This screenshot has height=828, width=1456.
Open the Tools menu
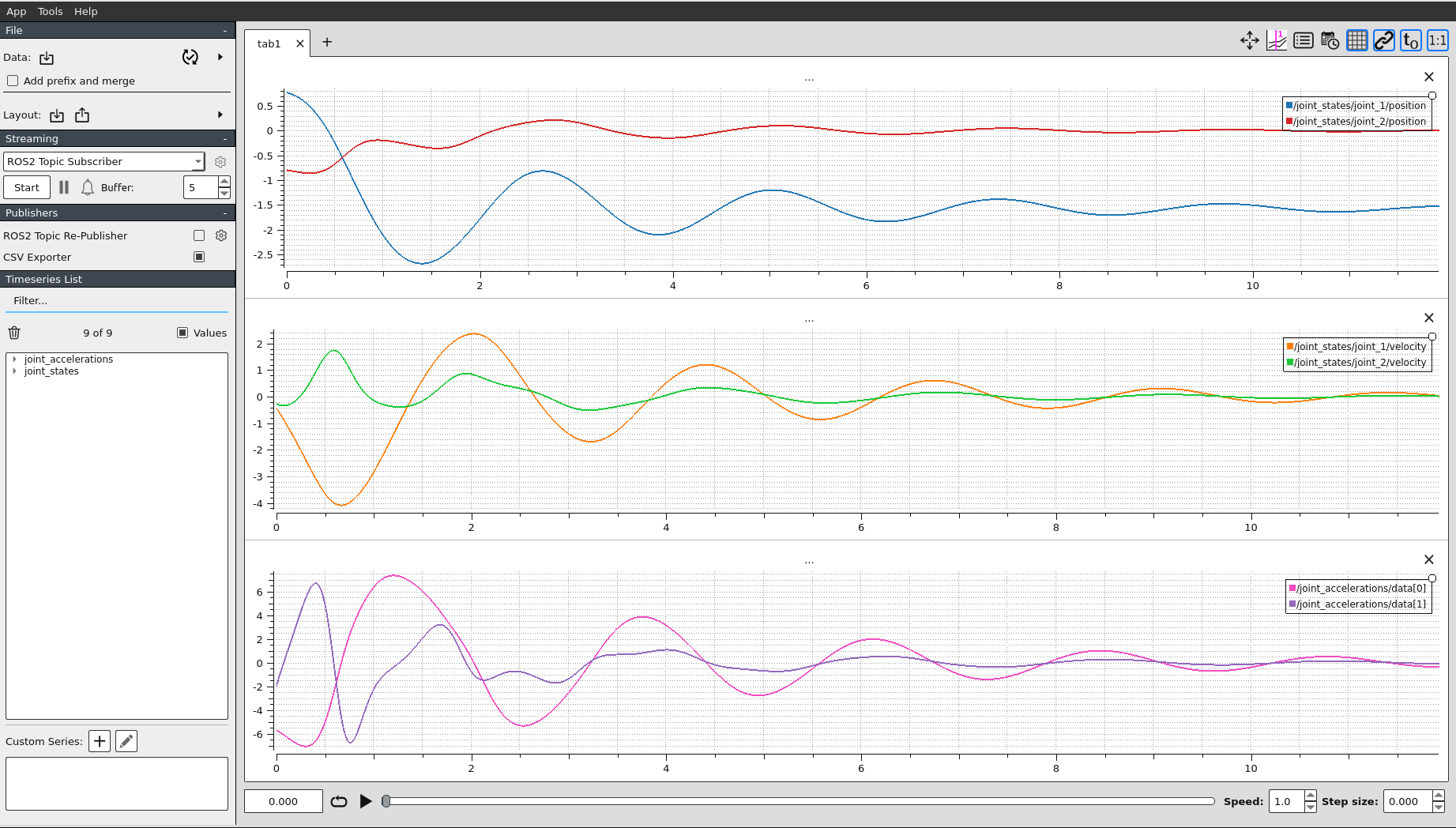point(51,11)
